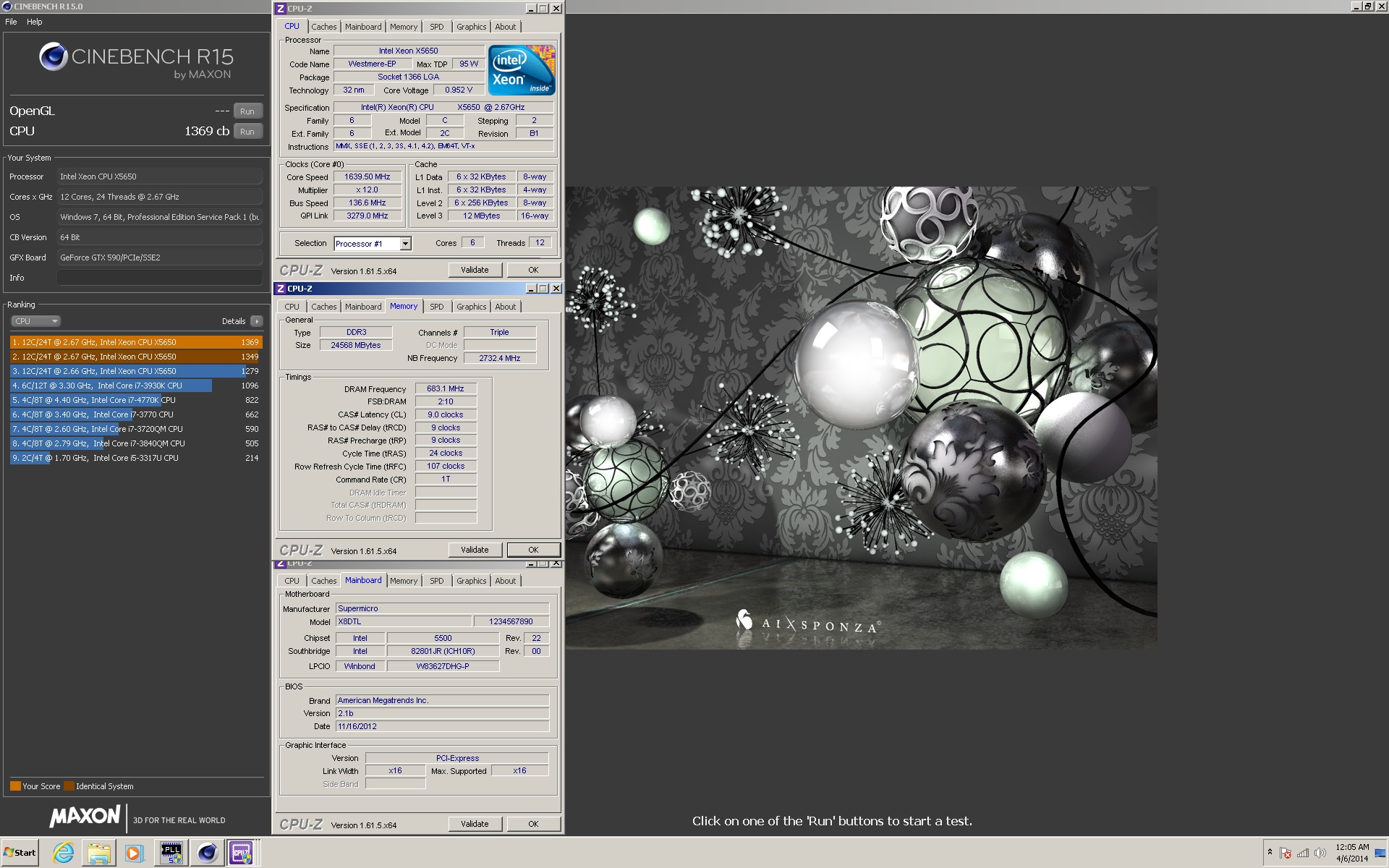Open Caches tab in Memory CPU-Z window

click(x=324, y=307)
